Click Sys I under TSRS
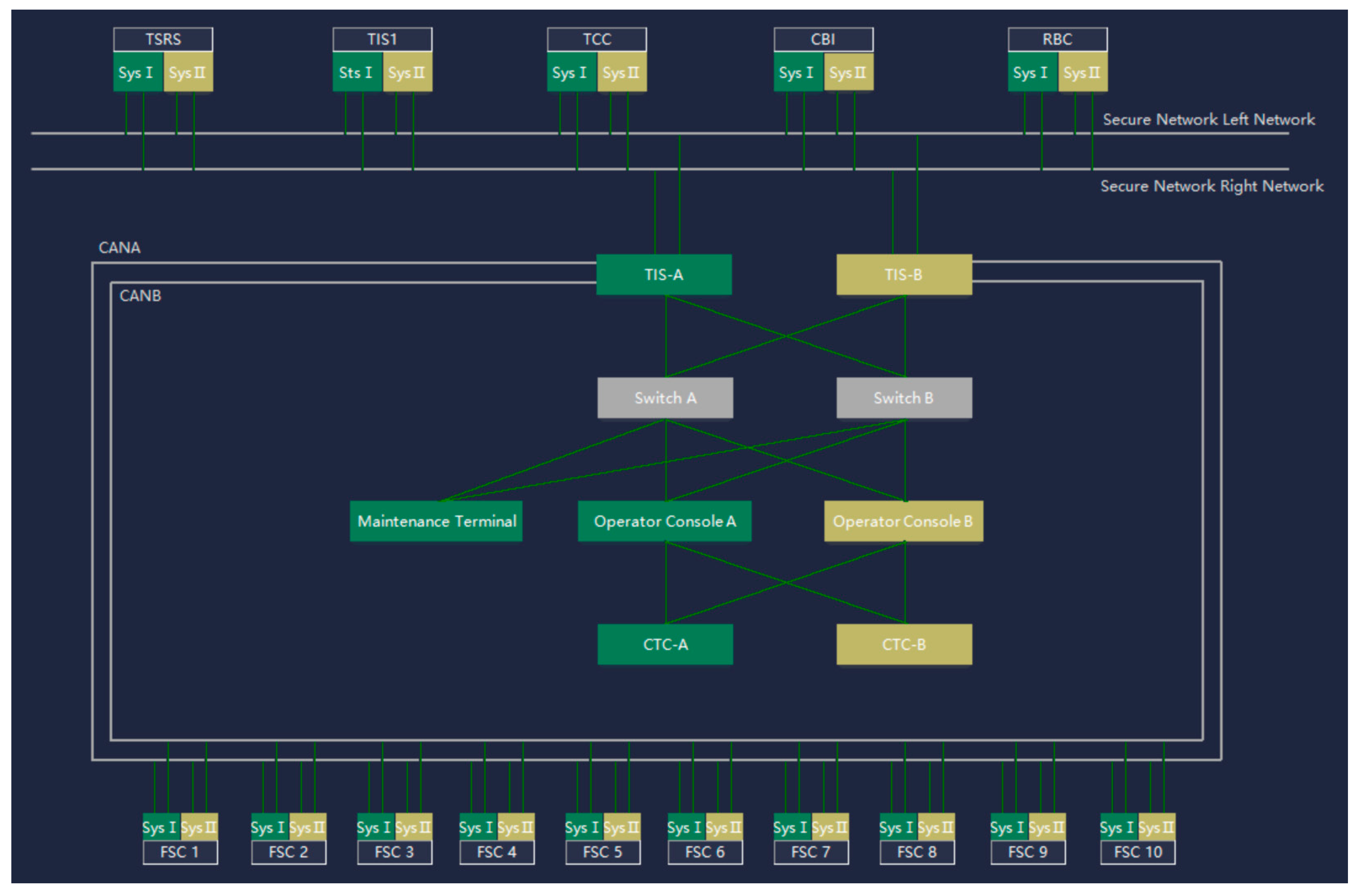The image size is (1361, 896). [138, 73]
